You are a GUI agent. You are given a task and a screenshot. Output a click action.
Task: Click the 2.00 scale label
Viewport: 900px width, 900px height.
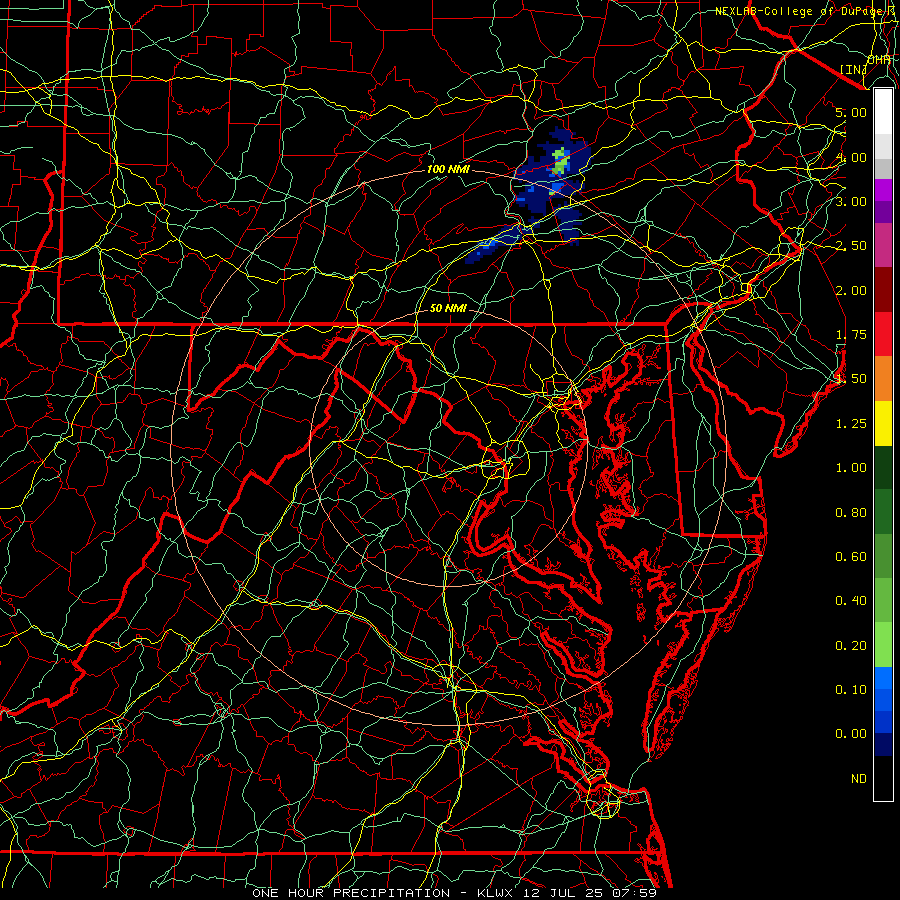click(x=851, y=290)
